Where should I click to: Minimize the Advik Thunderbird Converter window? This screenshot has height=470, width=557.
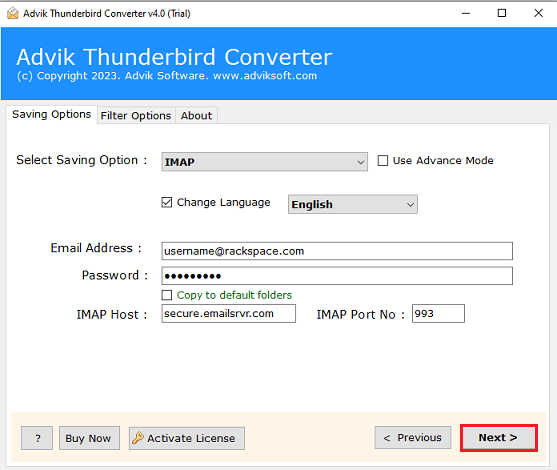click(x=466, y=13)
